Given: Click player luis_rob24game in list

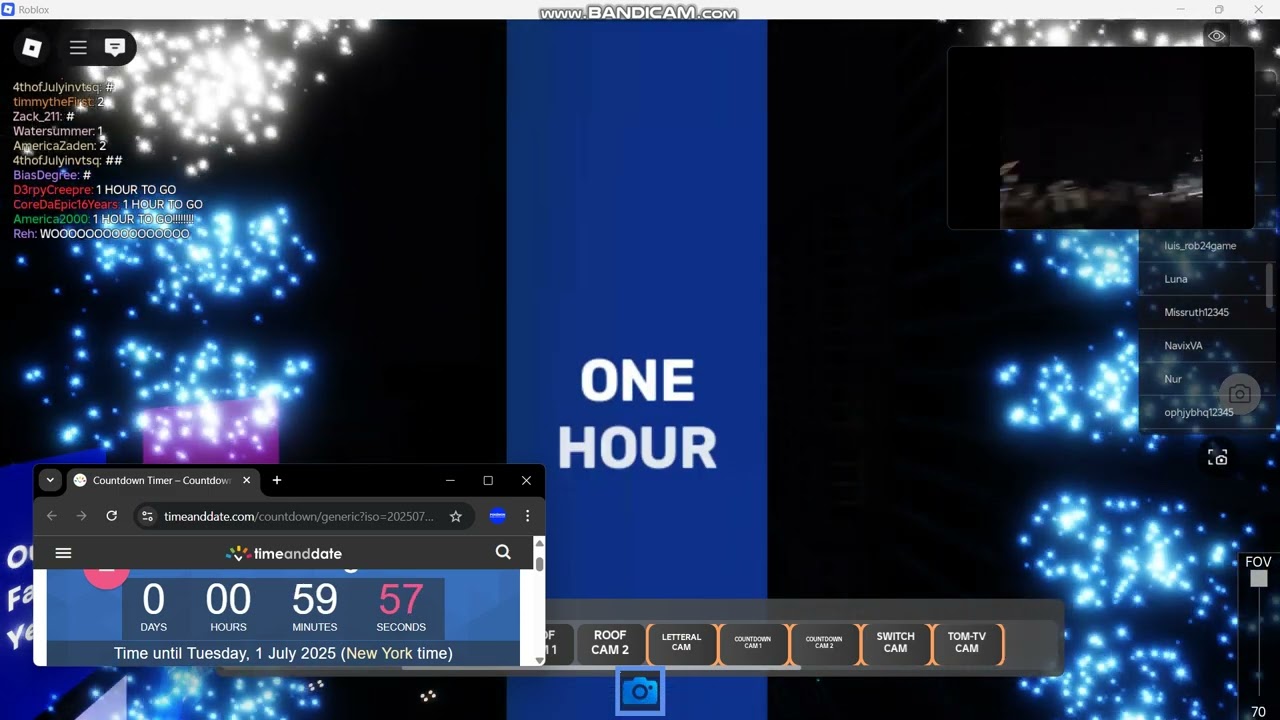Looking at the screenshot, I should click(x=1201, y=246).
